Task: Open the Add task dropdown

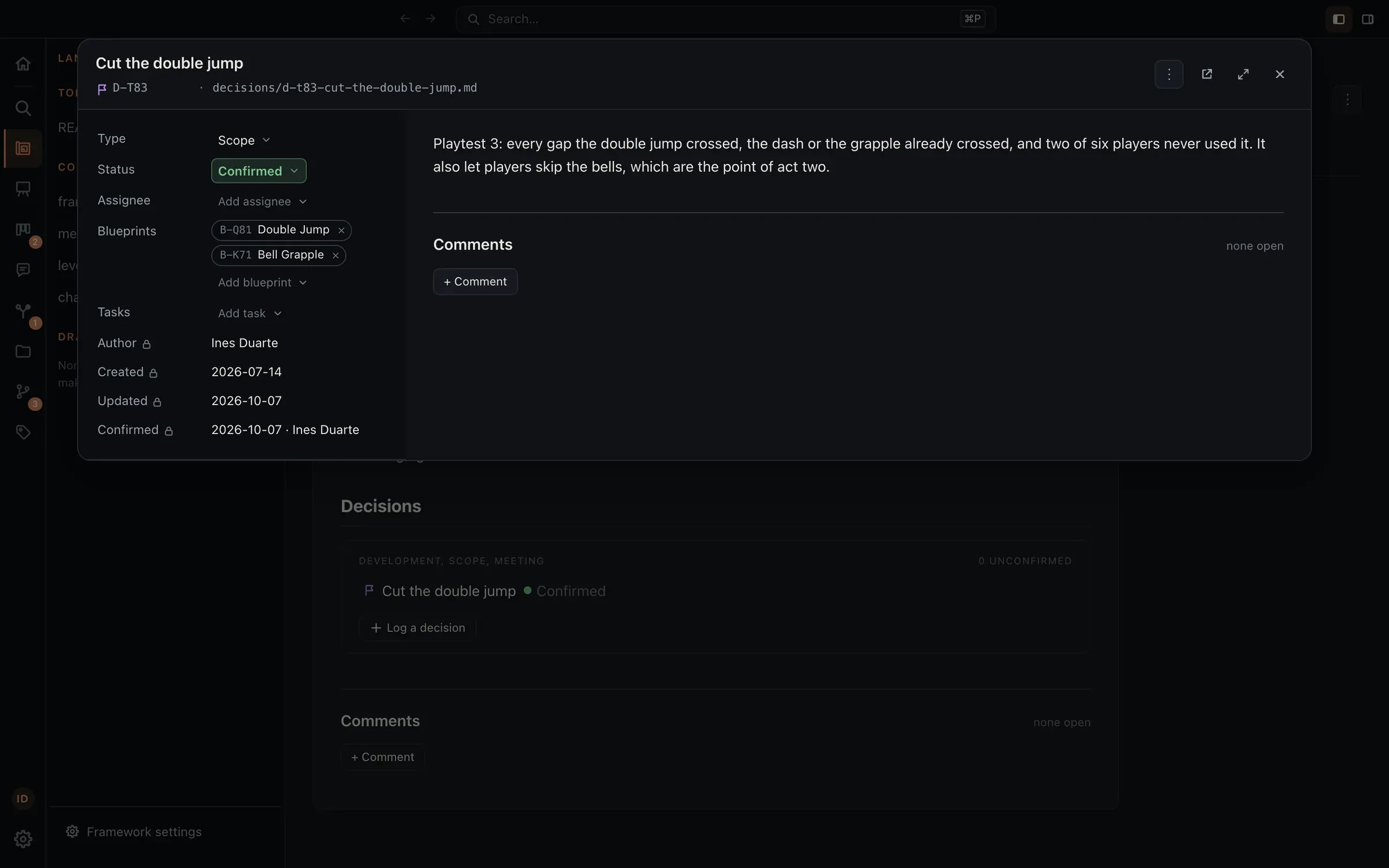Action: 249,313
